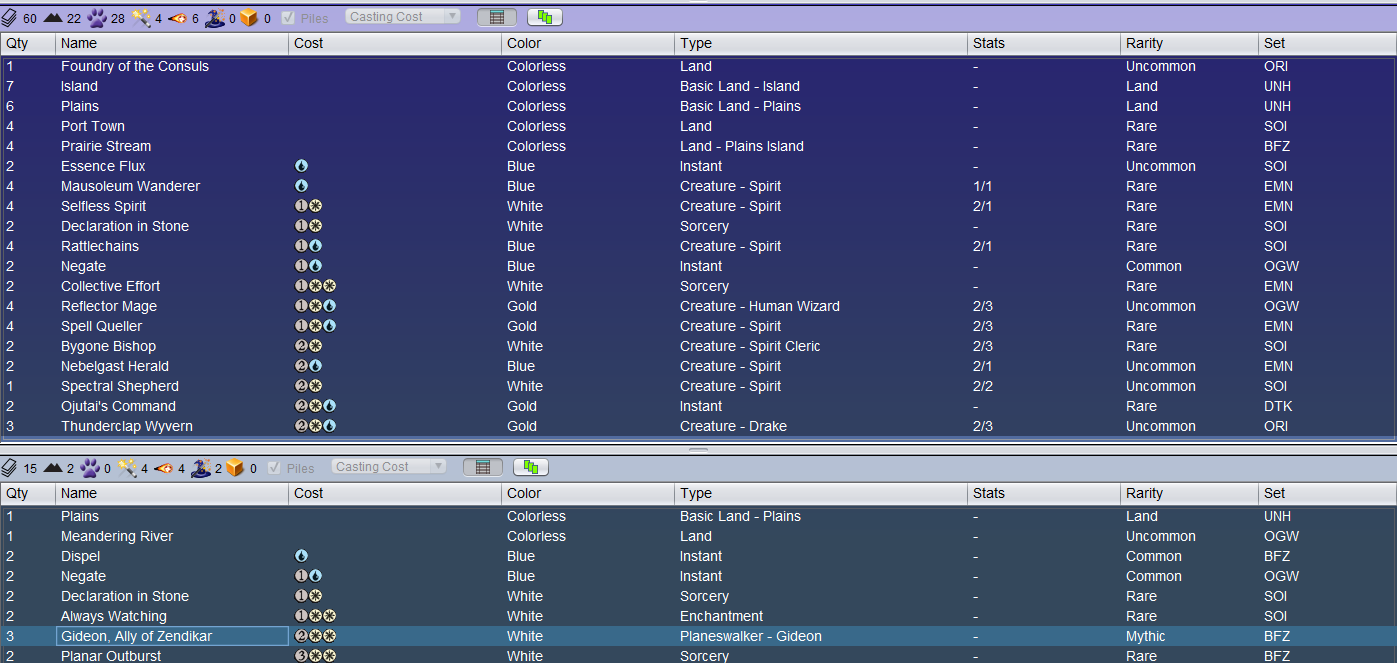Click the mana cost symbols of Planar Outburst
This screenshot has width=1397, height=663.
316,656
